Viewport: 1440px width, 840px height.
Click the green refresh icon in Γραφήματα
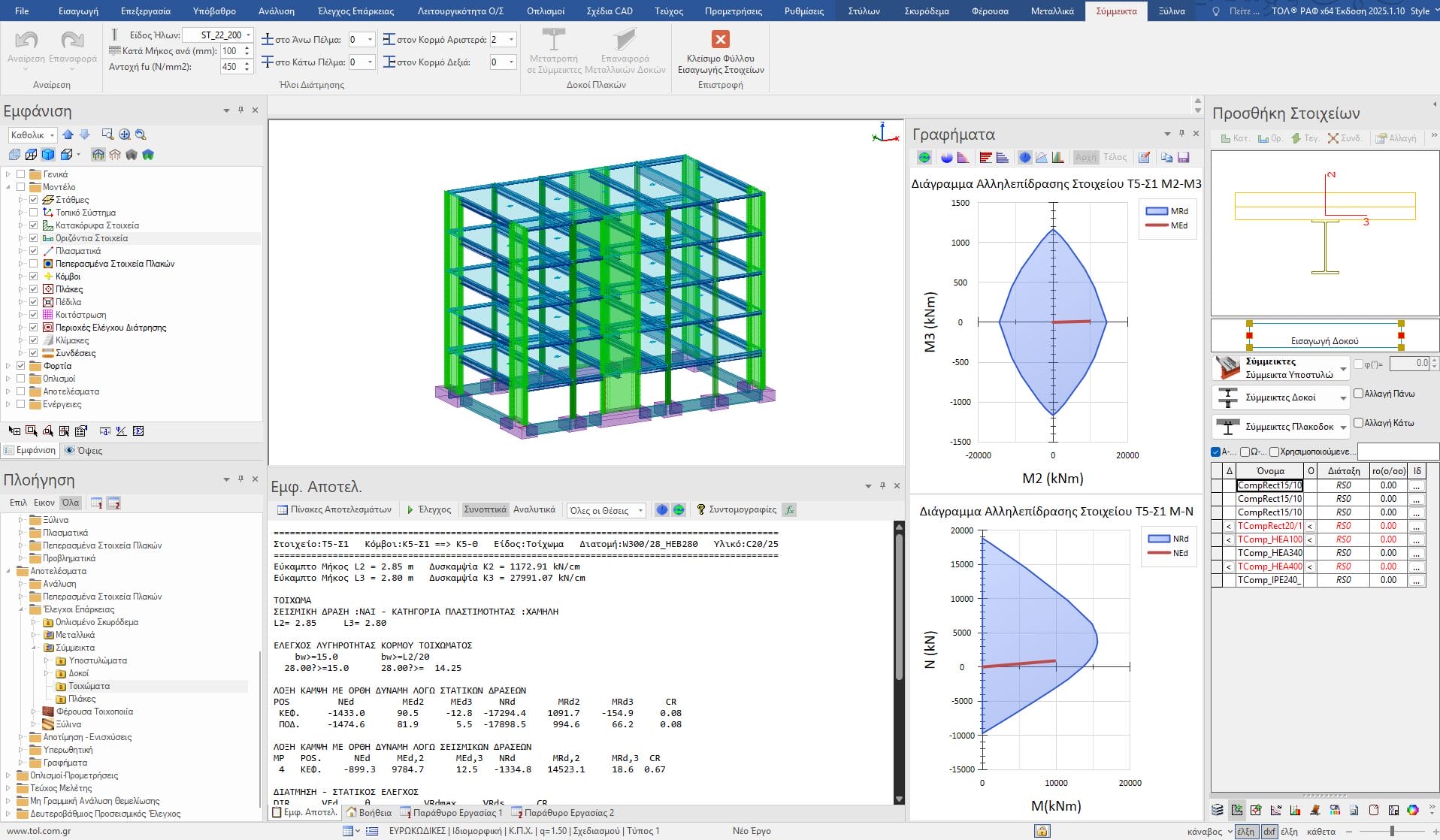[x=924, y=158]
